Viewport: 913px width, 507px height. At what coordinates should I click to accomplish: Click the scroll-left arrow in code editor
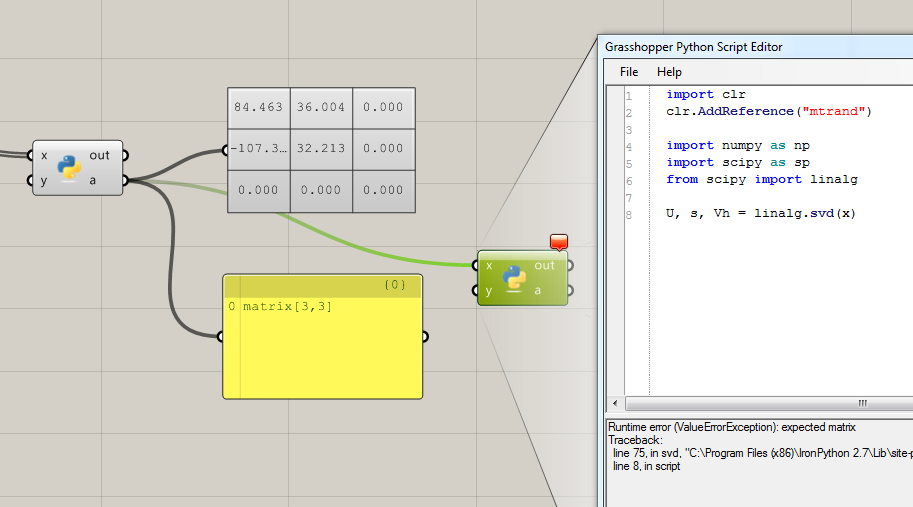(615, 403)
